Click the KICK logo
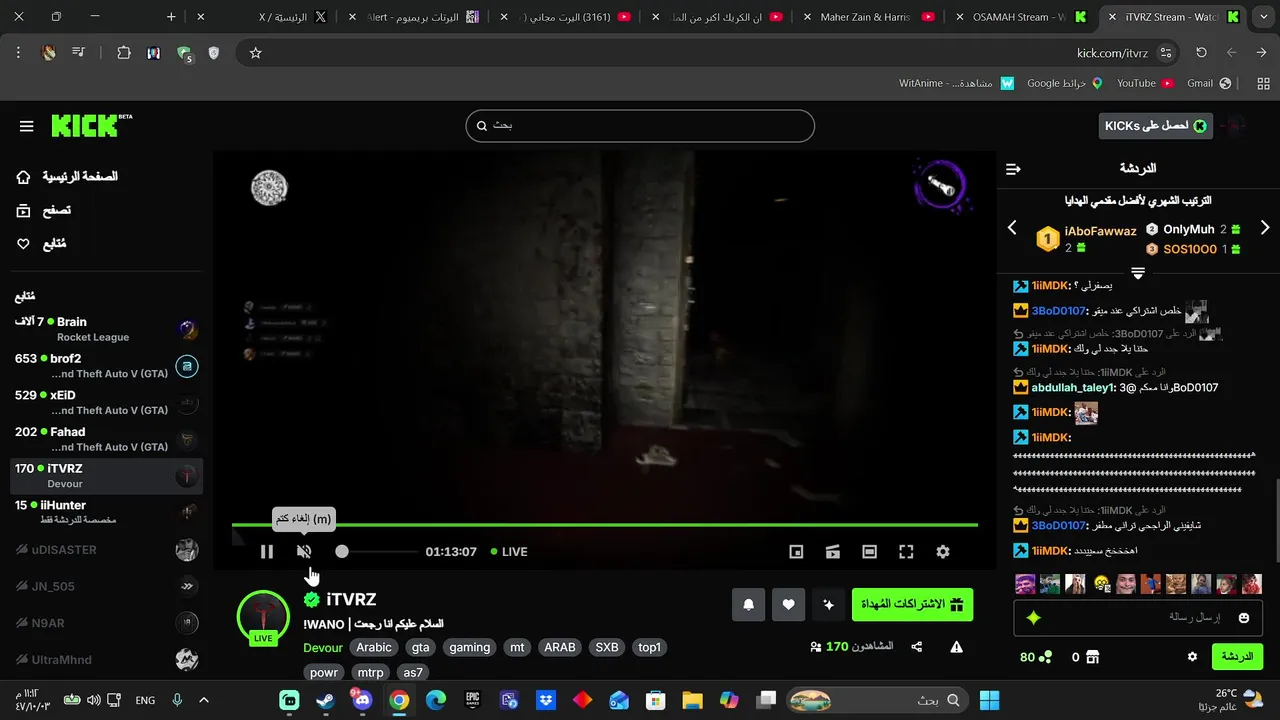The image size is (1280, 720). point(91,125)
